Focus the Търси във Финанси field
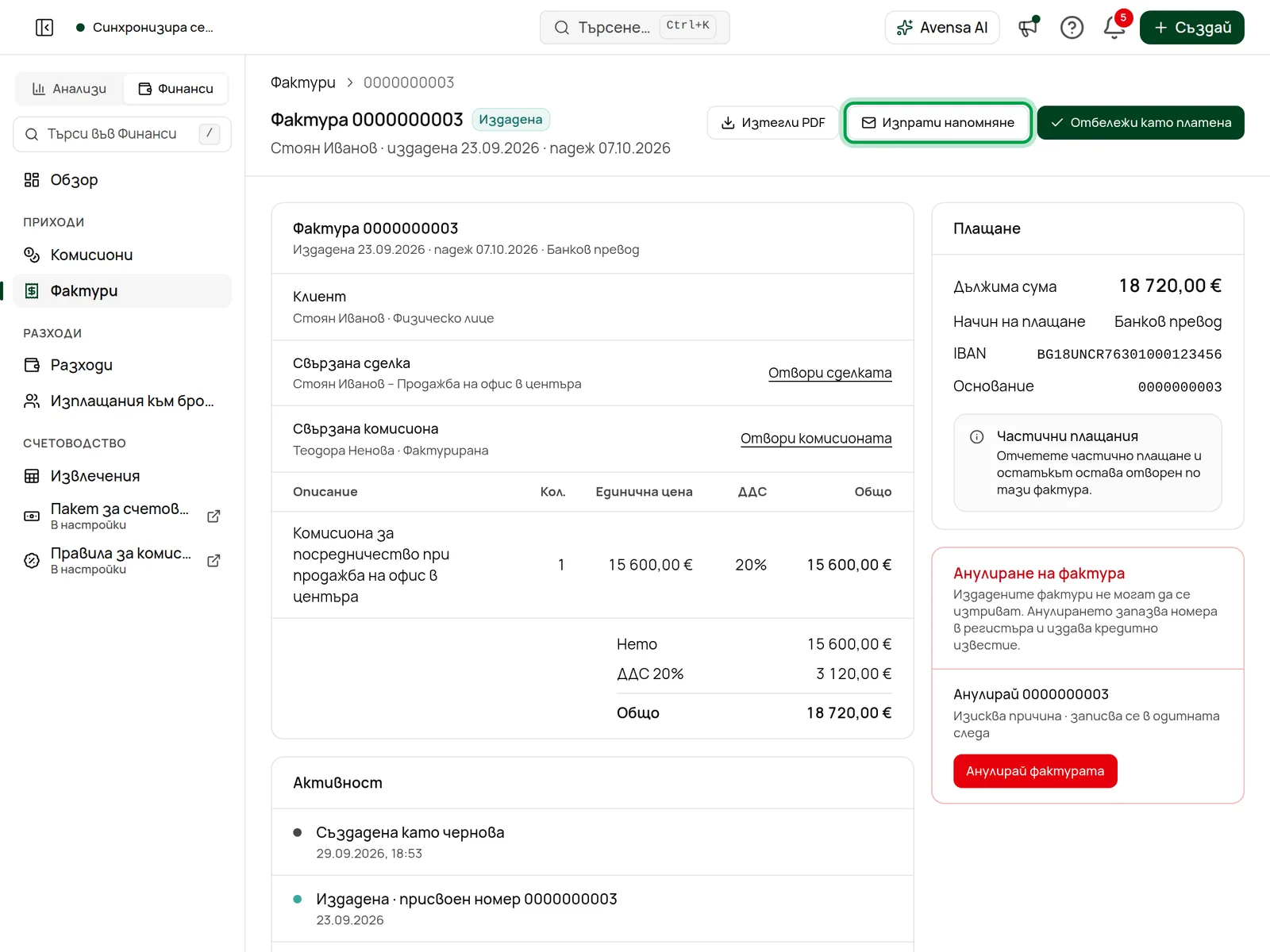Viewport: 1270px width, 952px height. [122, 134]
